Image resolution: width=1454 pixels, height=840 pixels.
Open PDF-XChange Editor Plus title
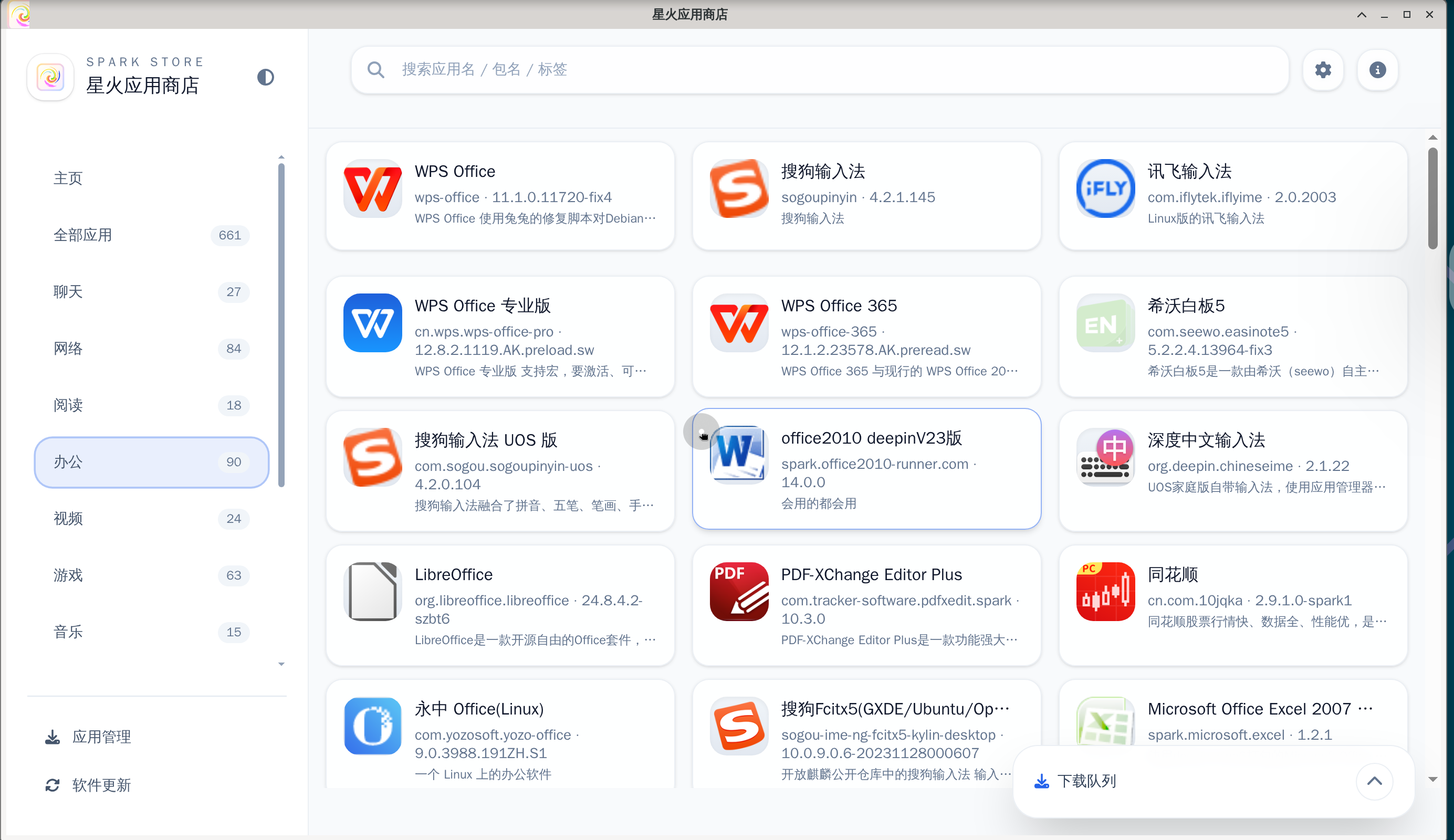[871, 575]
